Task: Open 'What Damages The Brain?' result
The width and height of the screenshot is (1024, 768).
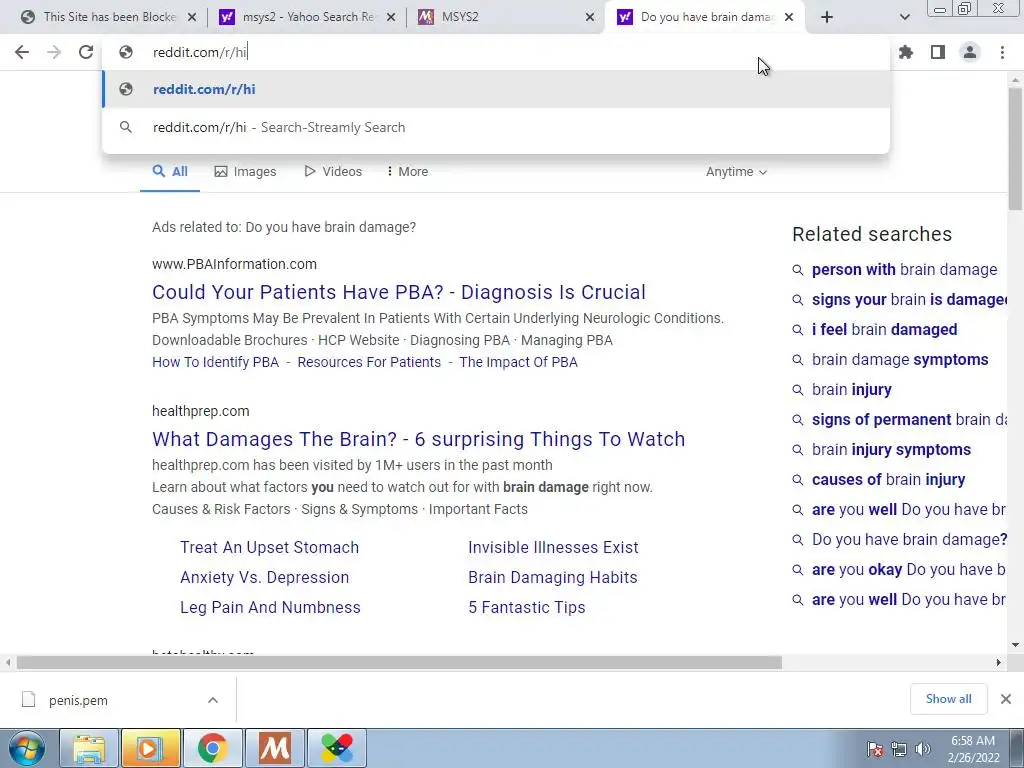Action: [x=419, y=439]
